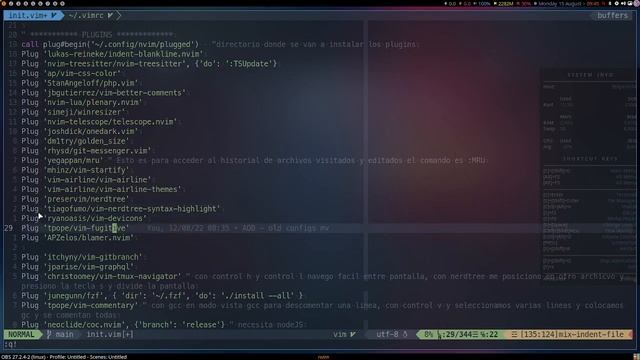Click line 'ryanoasis/vim-devicons'
The height and width of the screenshot is (360, 640).
click(x=84, y=218)
